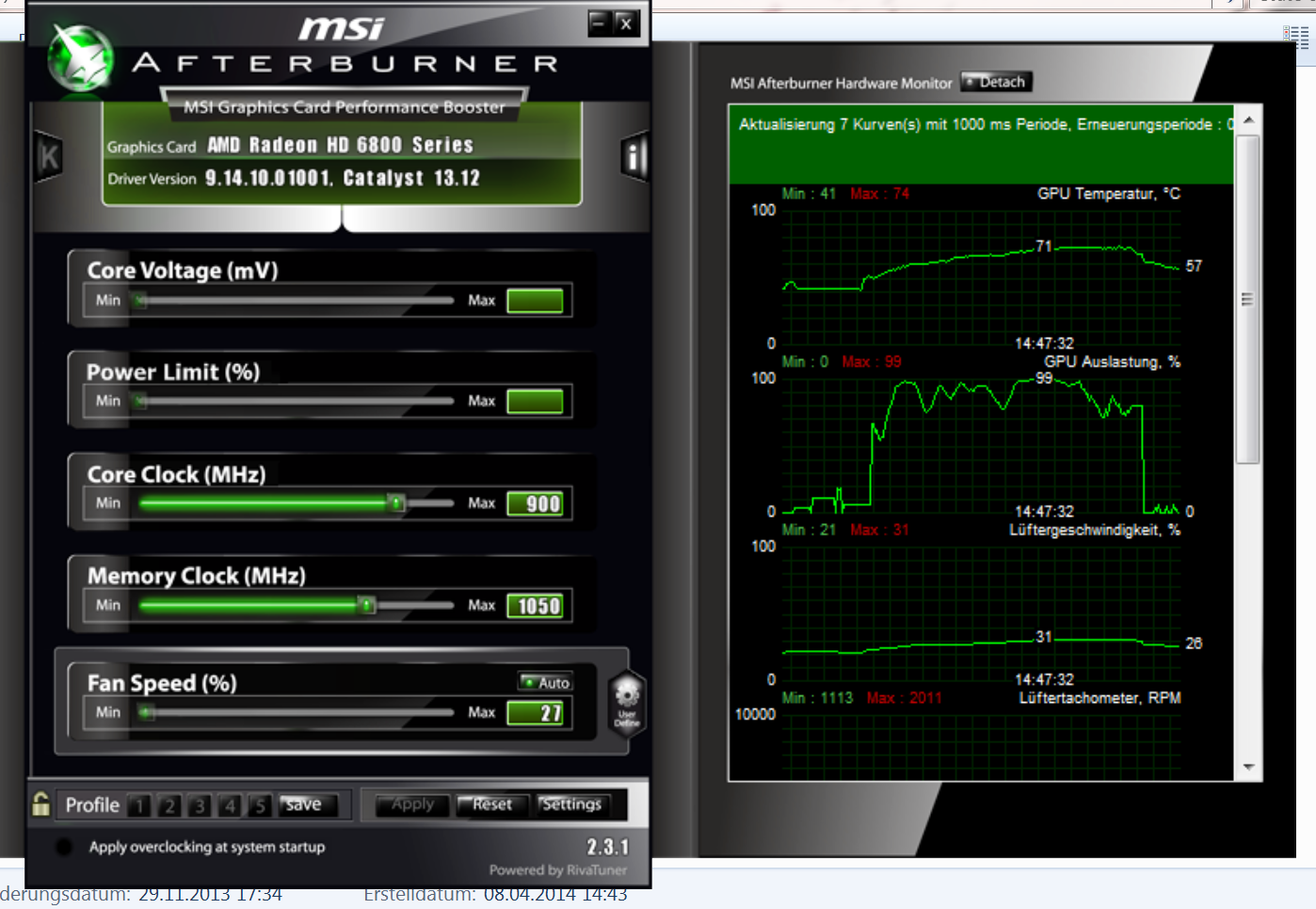This screenshot has width=1316, height=909.
Task: Close the Afterburner window
Action: (626, 23)
